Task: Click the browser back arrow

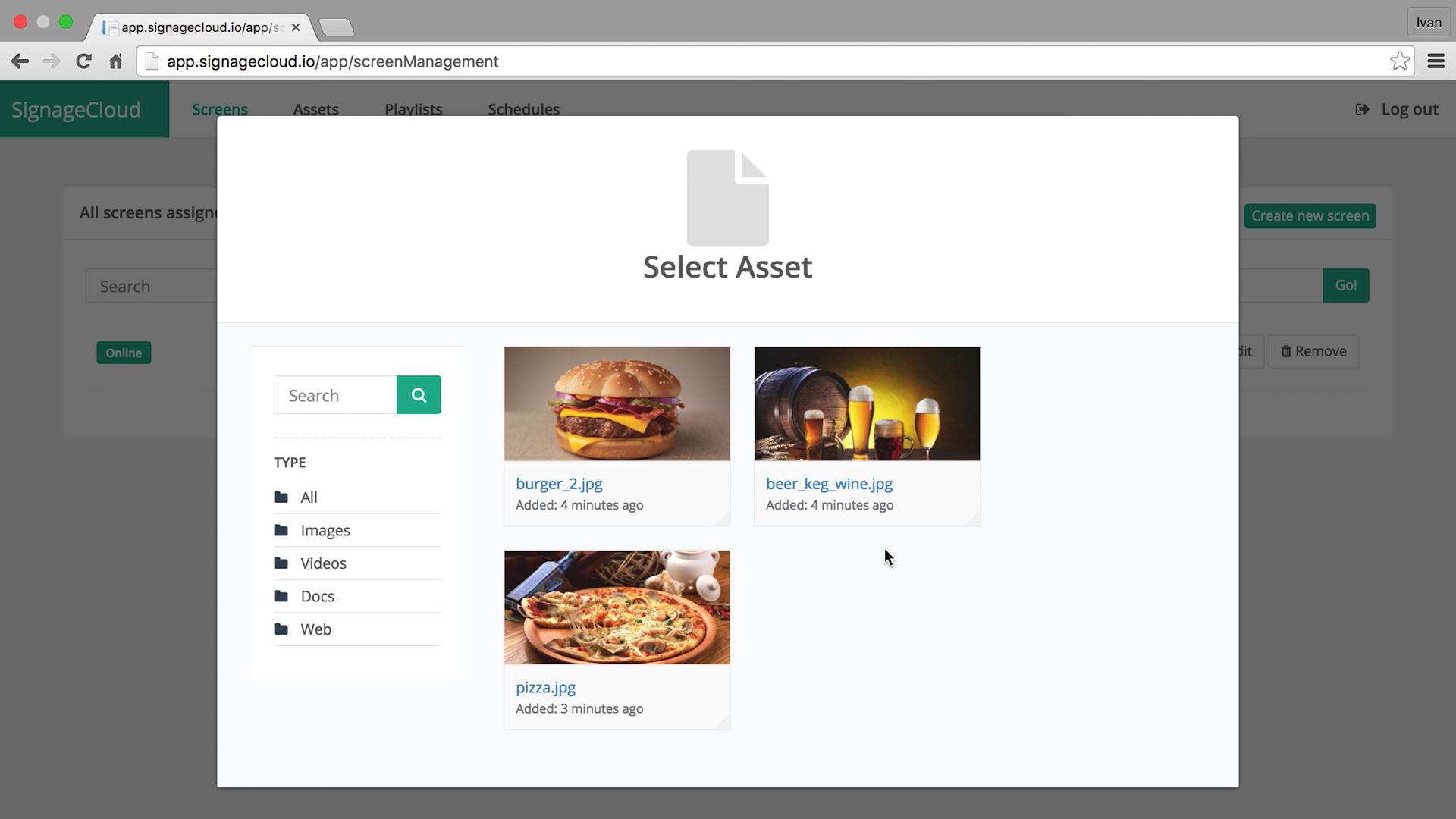Action: click(x=20, y=61)
